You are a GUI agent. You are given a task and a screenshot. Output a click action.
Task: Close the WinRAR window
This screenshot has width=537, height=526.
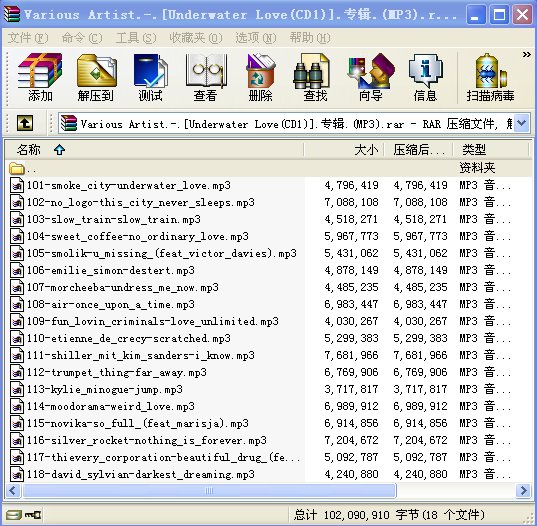[x=522, y=14]
